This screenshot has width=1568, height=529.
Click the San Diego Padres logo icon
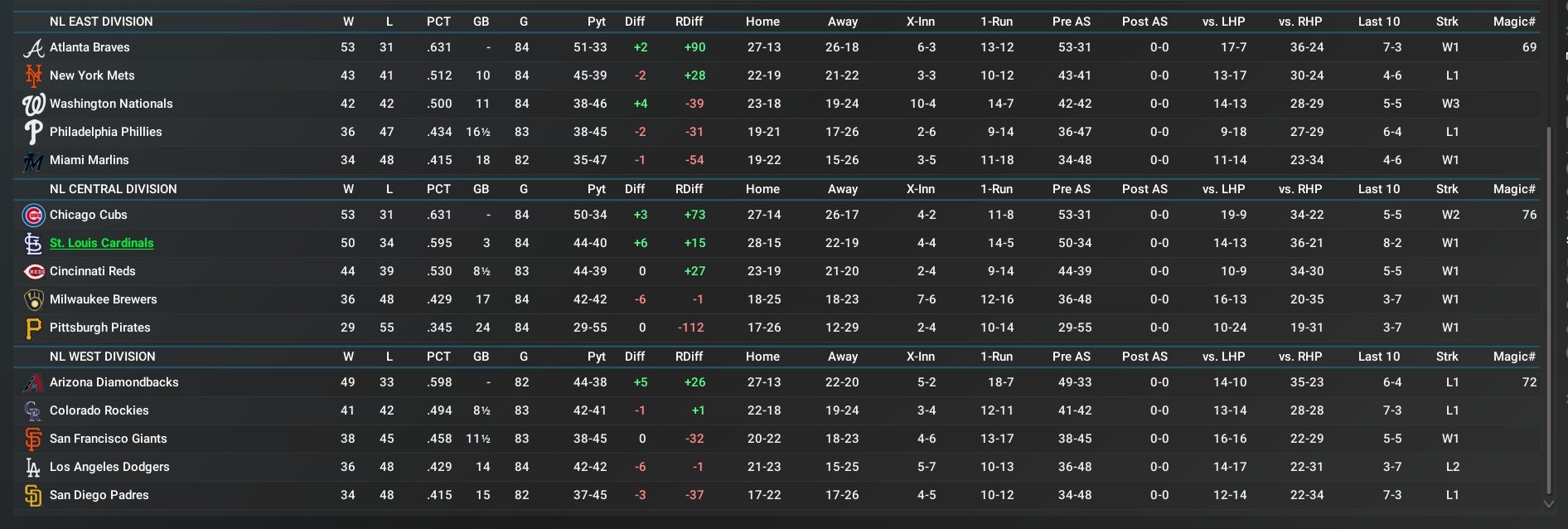click(33, 496)
